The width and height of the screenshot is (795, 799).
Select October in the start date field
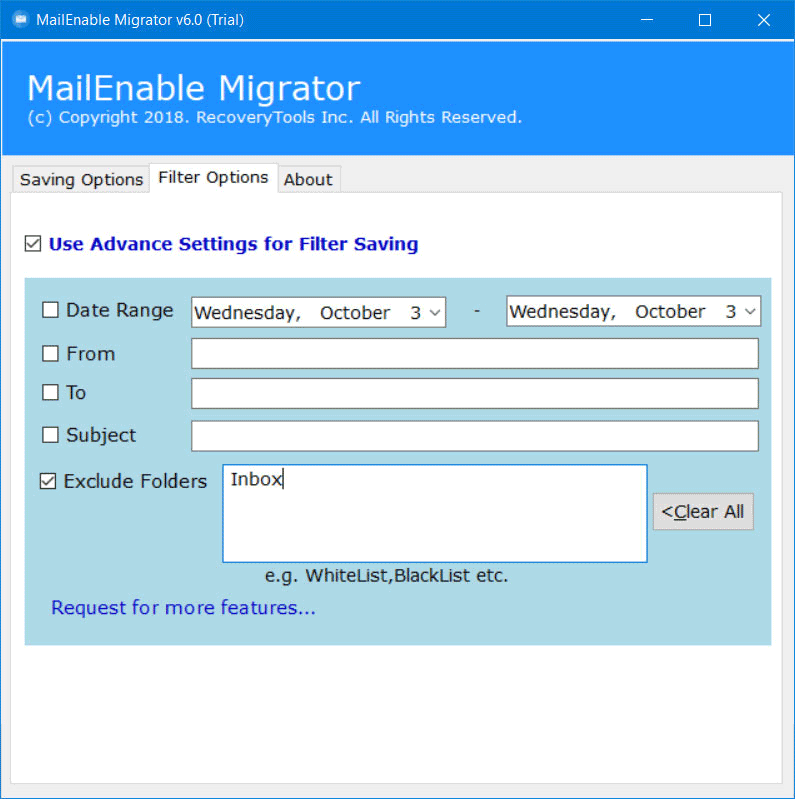pyautogui.click(x=355, y=312)
